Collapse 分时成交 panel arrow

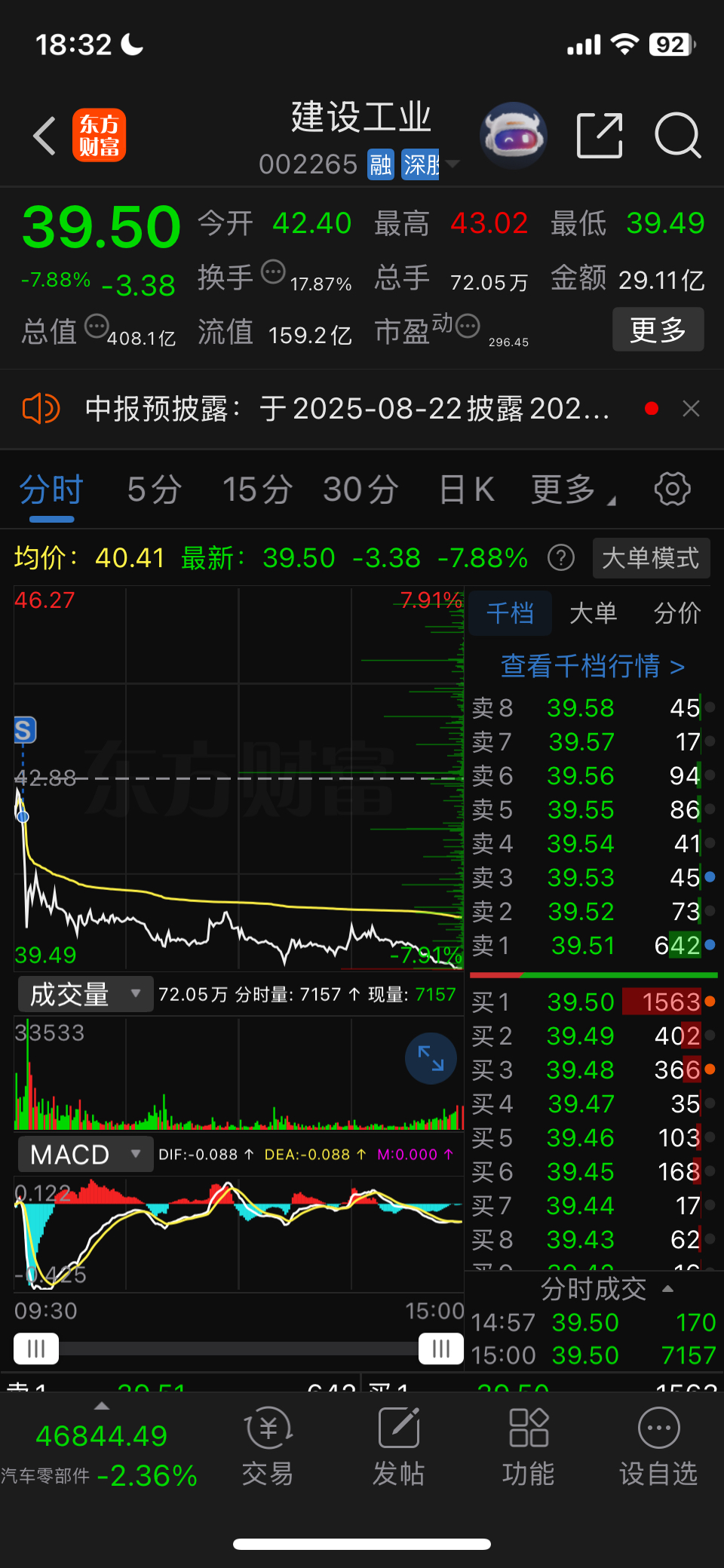coord(667,1289)
